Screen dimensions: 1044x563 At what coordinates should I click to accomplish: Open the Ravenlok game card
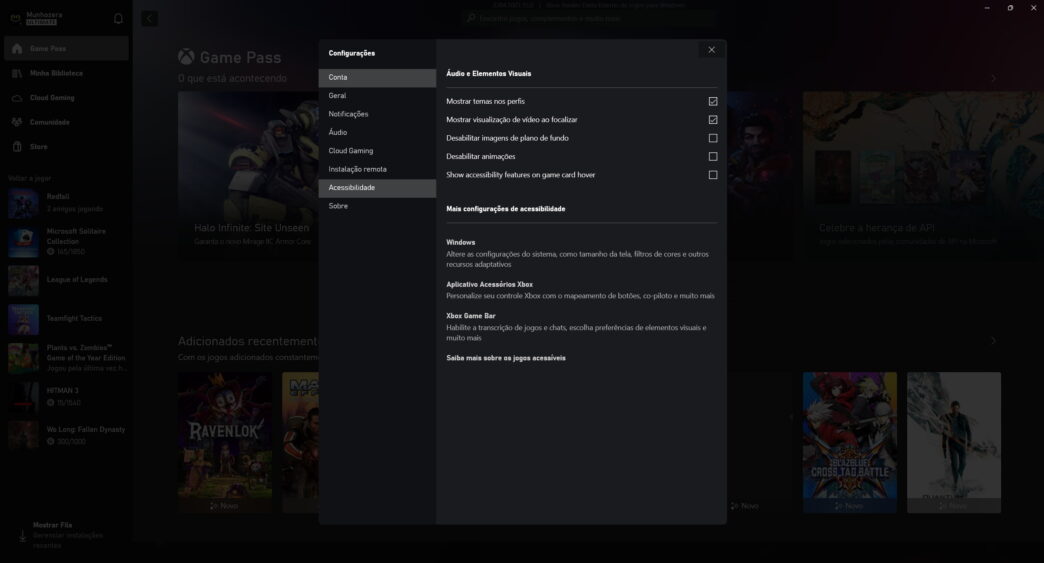(x=225, y=443)
